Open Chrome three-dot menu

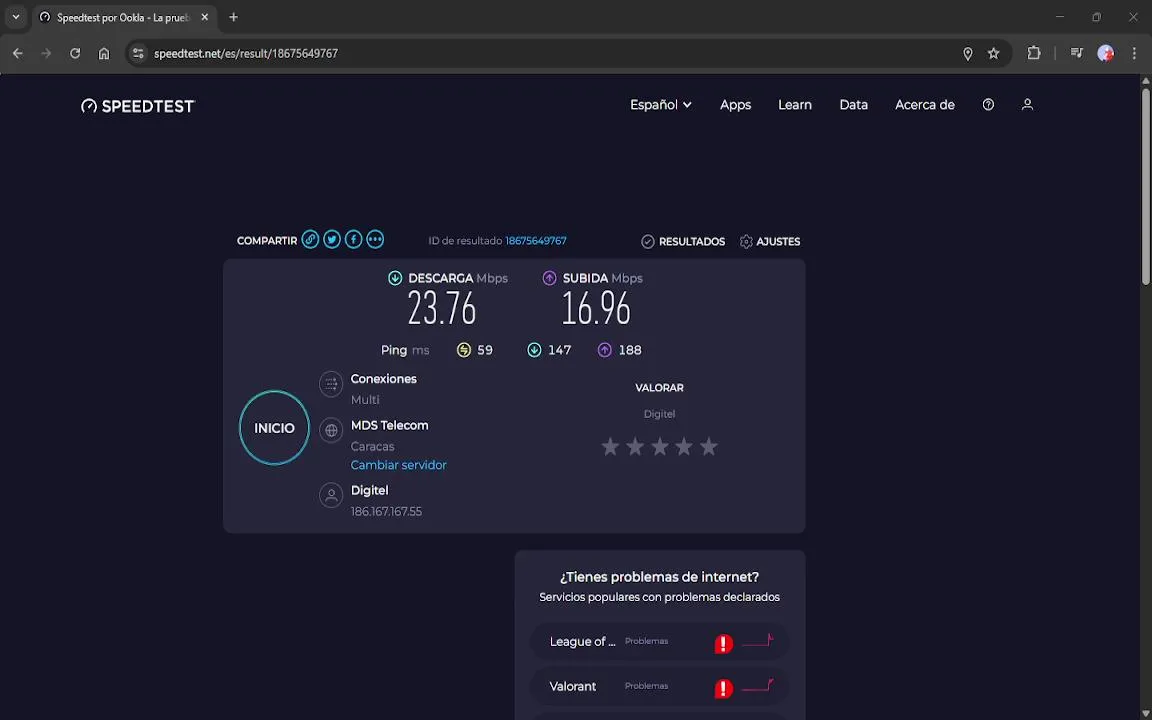click(x=1134, y=53)
